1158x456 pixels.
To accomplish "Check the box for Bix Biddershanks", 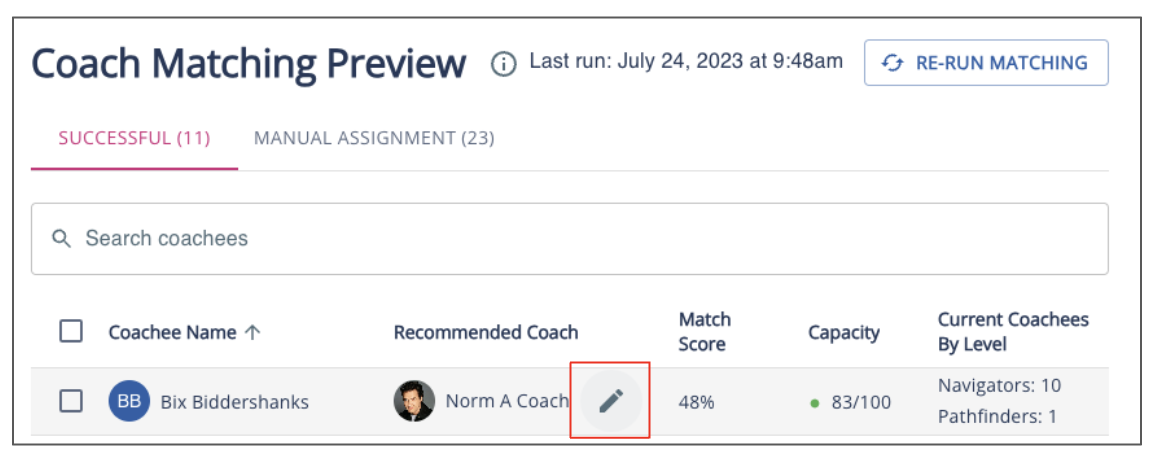I will (x=71, y=401).
